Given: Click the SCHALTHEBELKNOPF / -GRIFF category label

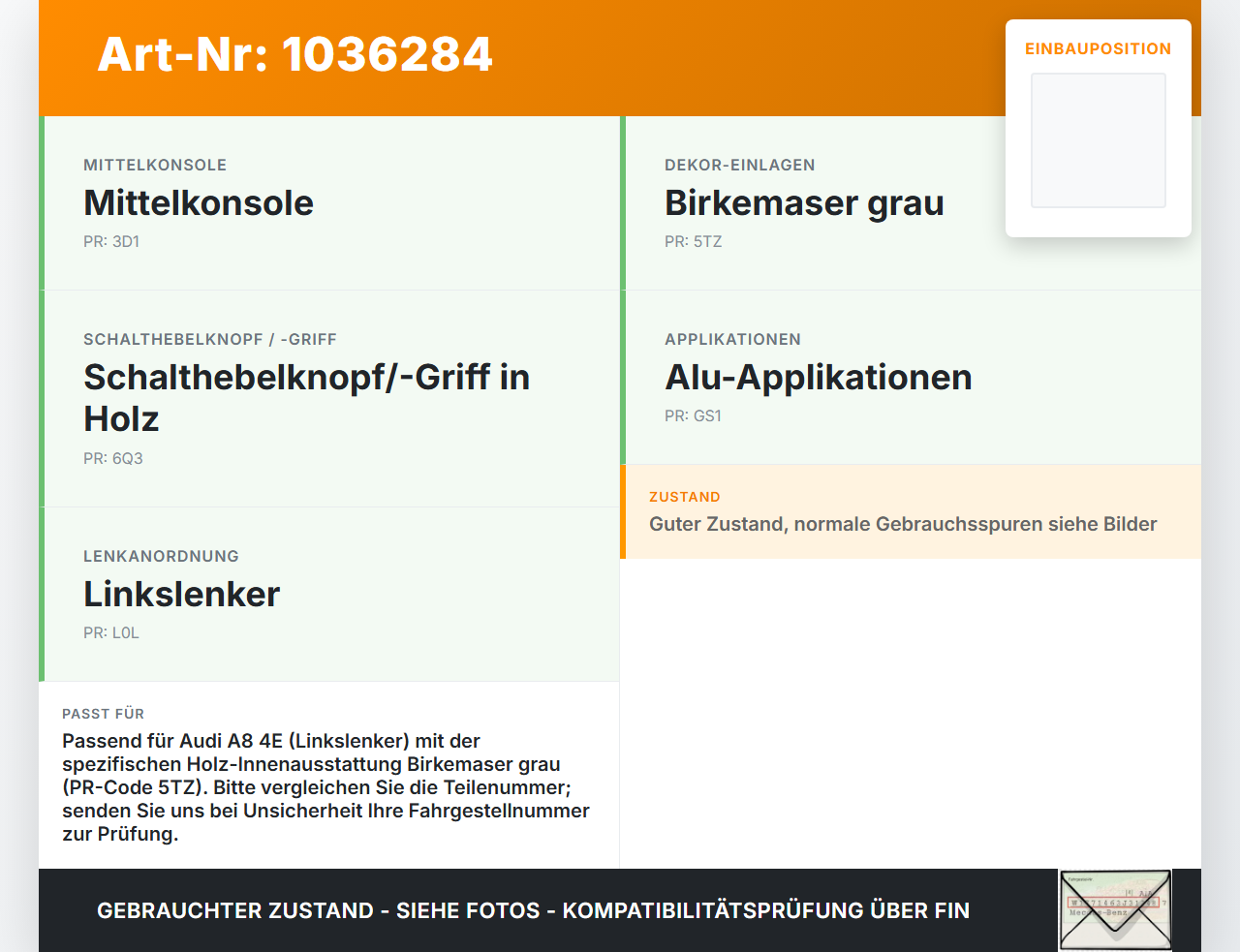Looking at the screenshot, I should point(210,339).
